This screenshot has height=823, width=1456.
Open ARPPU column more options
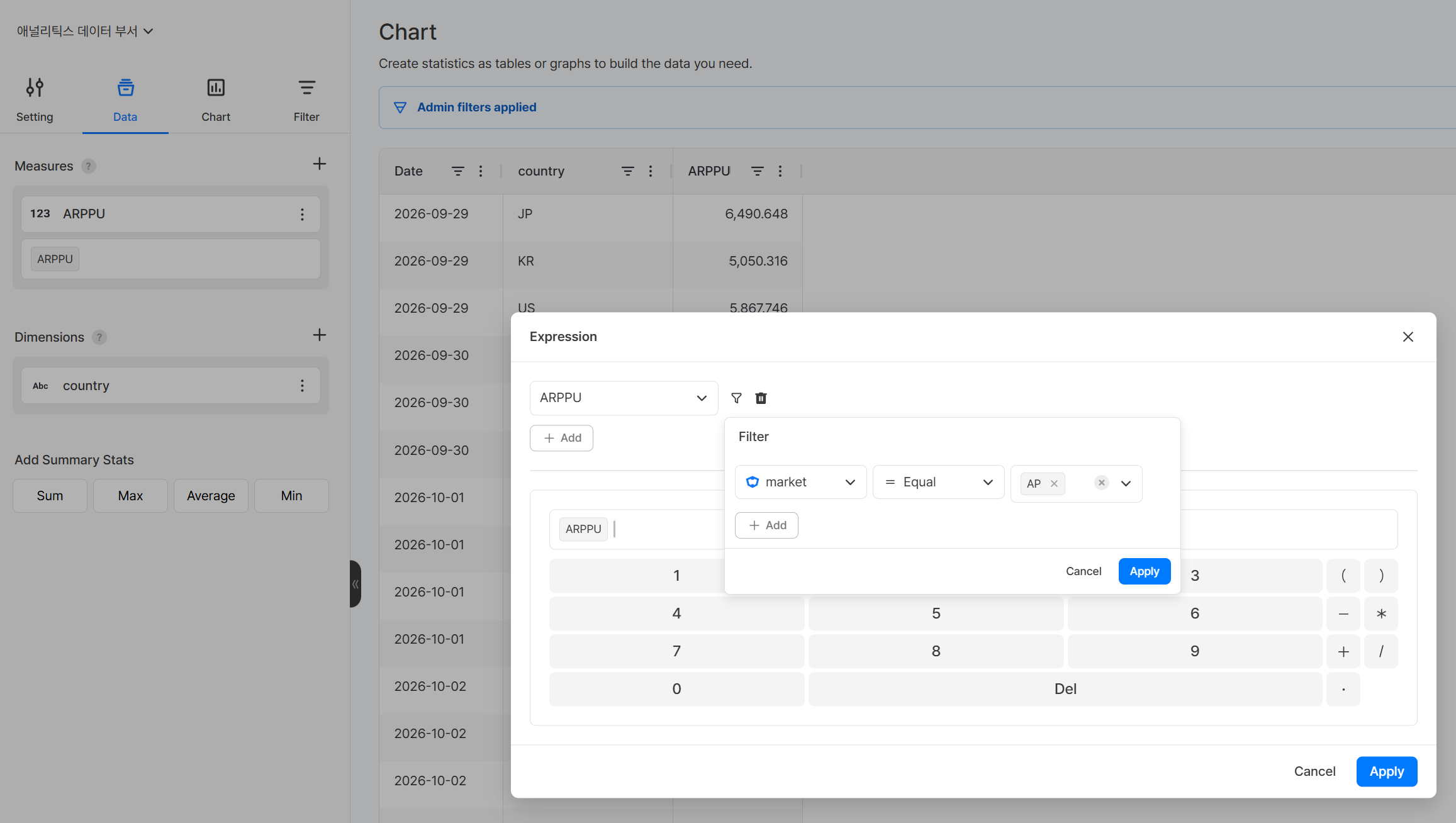780,171
